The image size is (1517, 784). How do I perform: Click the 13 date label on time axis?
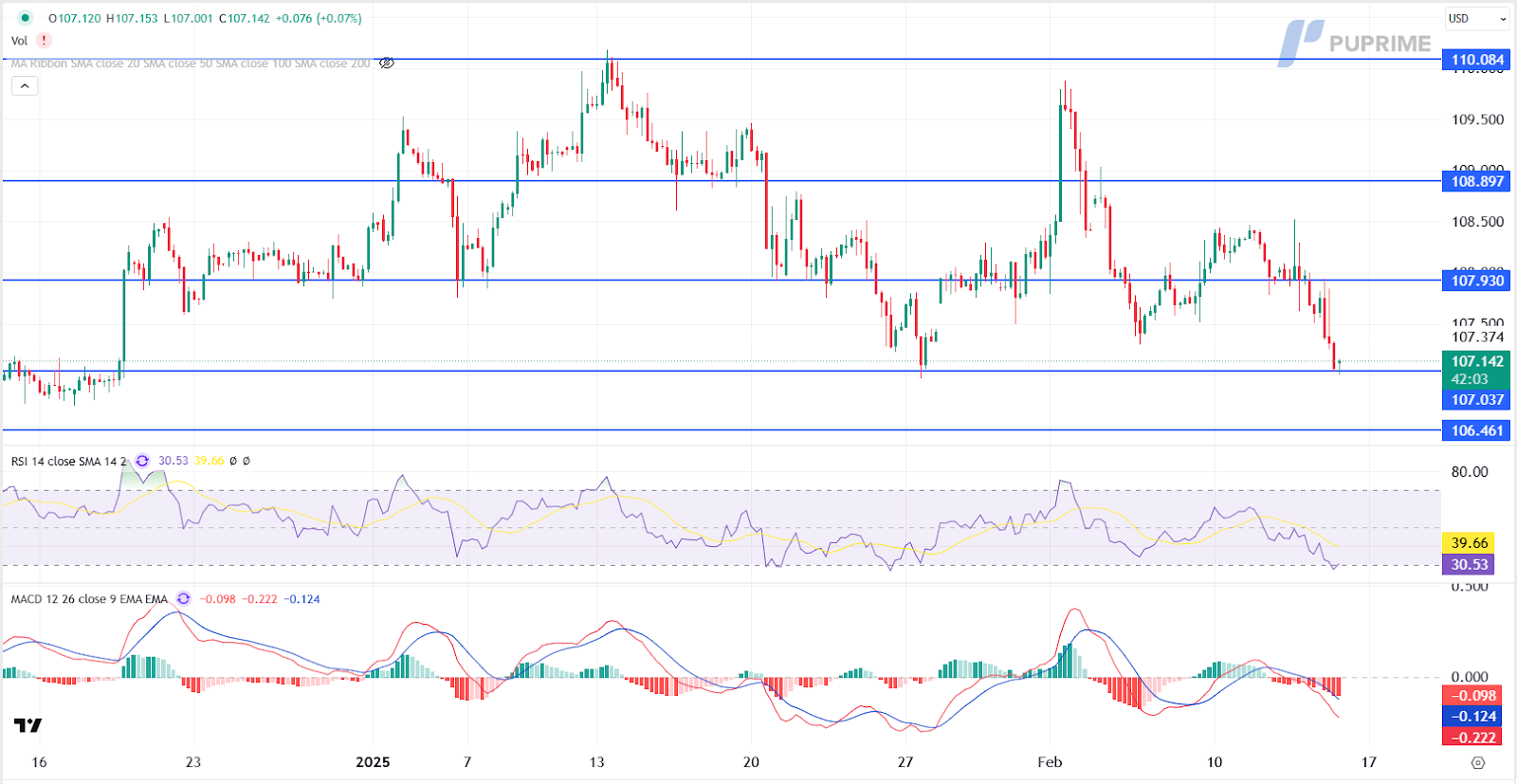pyautogui.click(x=596, y=762)
